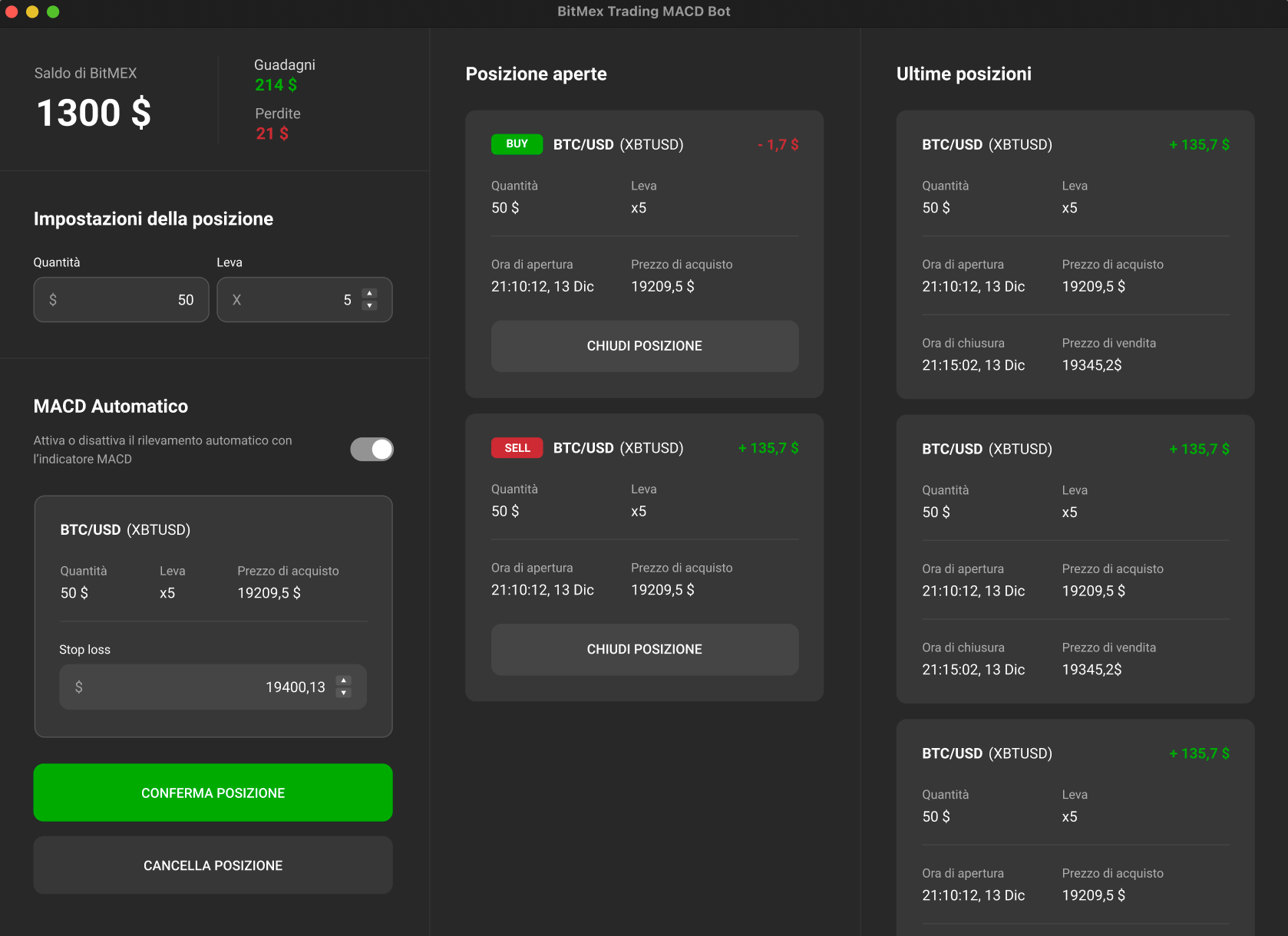Screen dimensions: 1288x936
Task: Toggle the MACD Automatico switch
Action: [x=372, y=449]
